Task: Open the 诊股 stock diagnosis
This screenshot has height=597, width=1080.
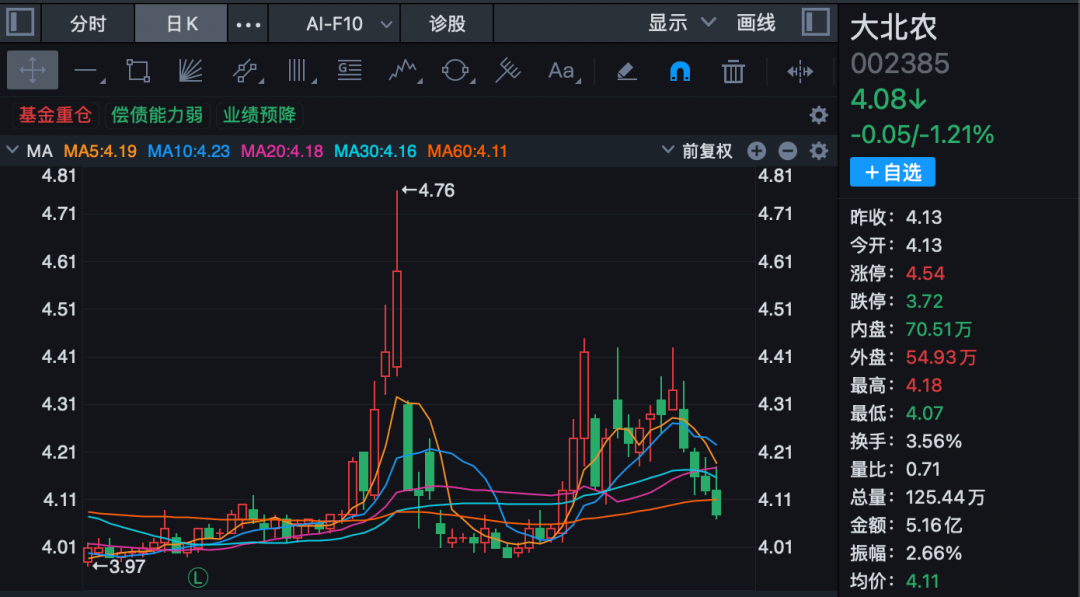Action: (446, 22)
